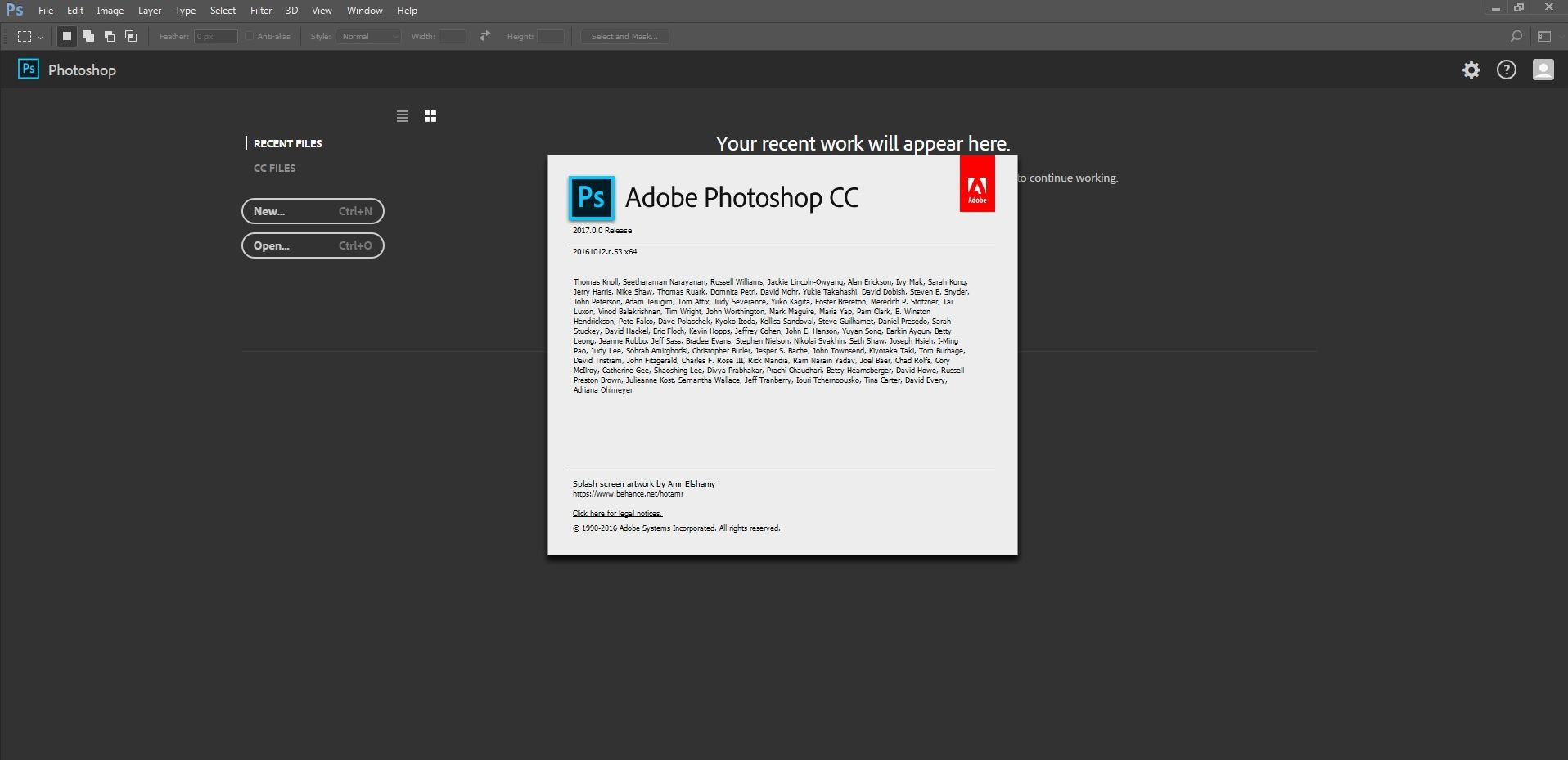This screenshot has height=760, width=1568.
Task: Select the Intersect with selection icon
Action: click(131, 36)
